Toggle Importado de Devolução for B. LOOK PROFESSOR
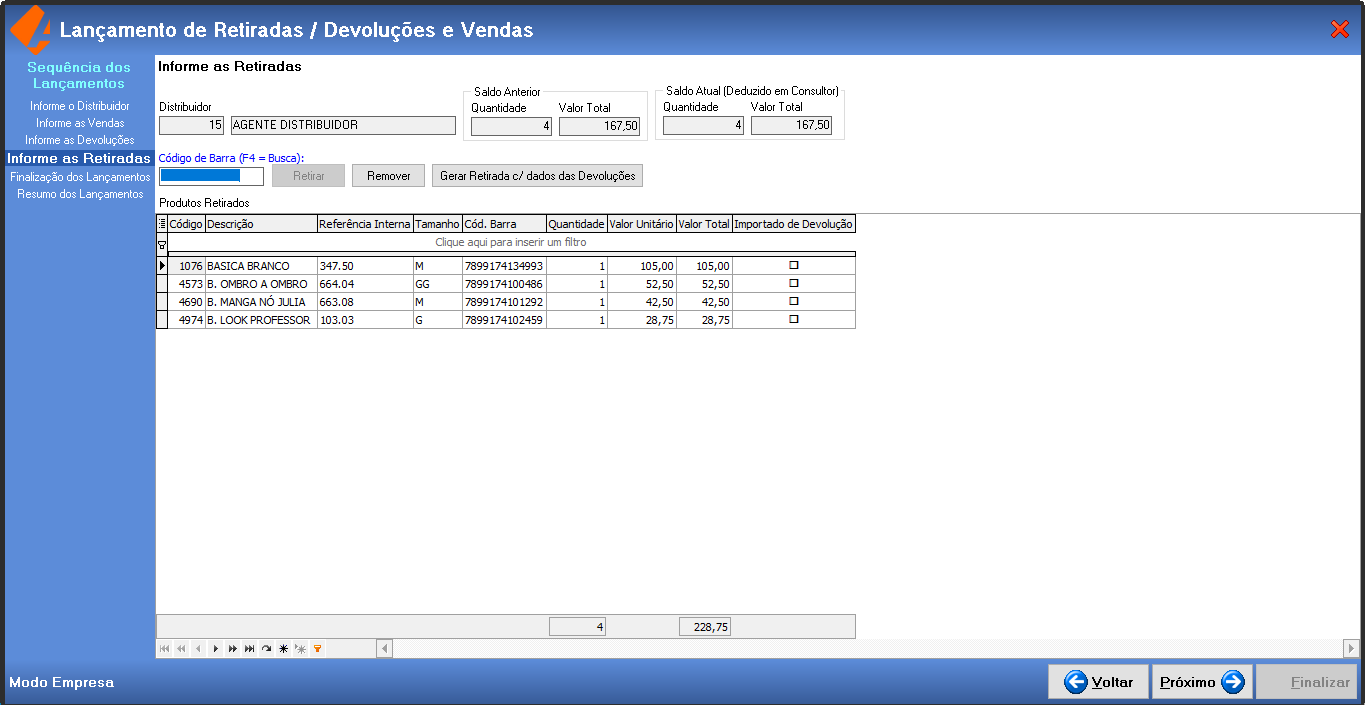 click(x=794, y=319)
